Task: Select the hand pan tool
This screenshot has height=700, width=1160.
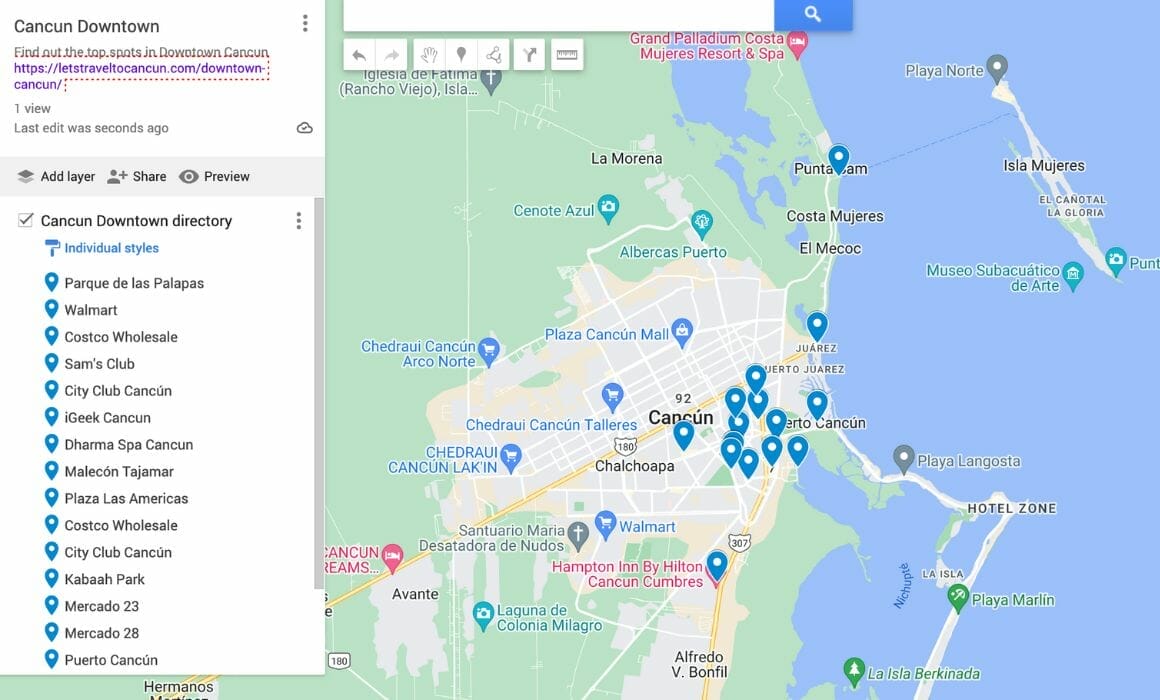Action: tap(428, 55)
